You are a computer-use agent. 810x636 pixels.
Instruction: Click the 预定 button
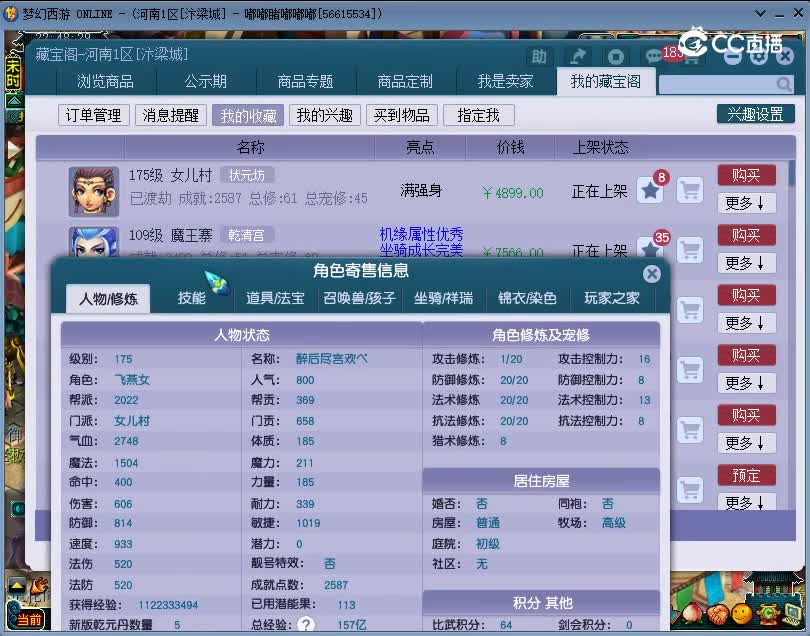click(746, 475)
